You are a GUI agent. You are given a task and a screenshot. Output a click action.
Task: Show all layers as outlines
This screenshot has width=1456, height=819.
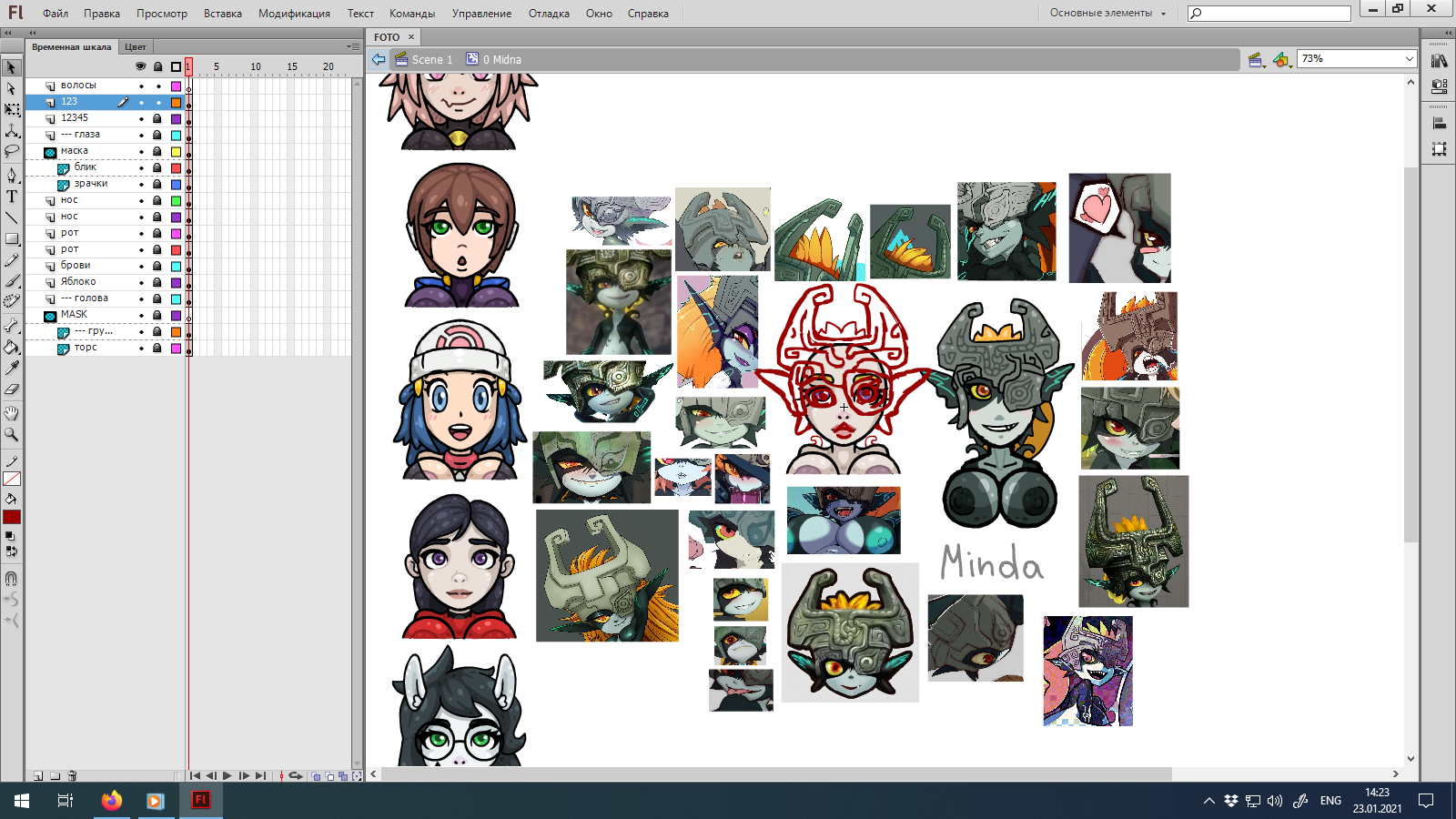coord(176,66)
